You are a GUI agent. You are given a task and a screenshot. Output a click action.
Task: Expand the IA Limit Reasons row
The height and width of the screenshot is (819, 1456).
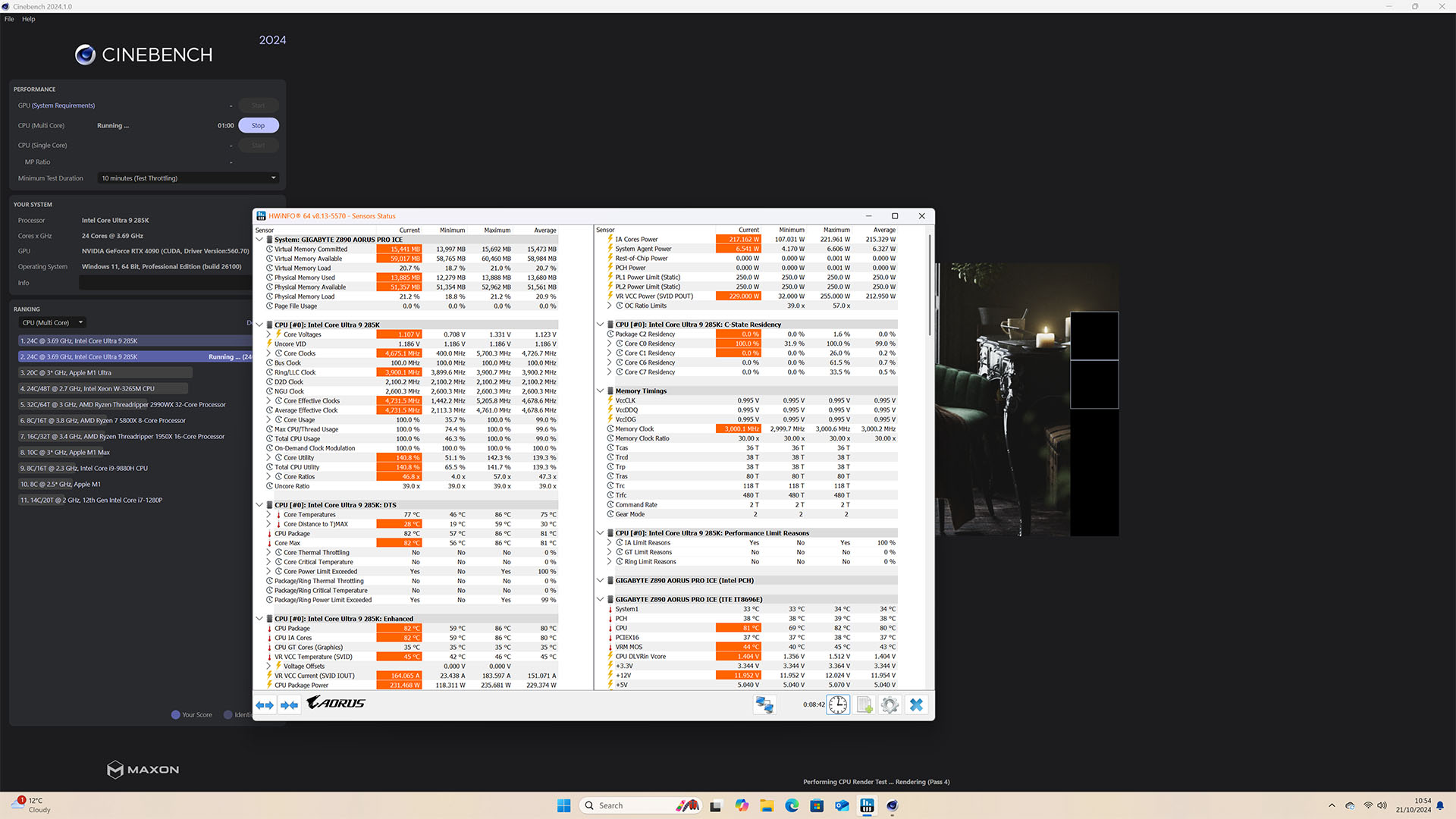pos(609,543)
